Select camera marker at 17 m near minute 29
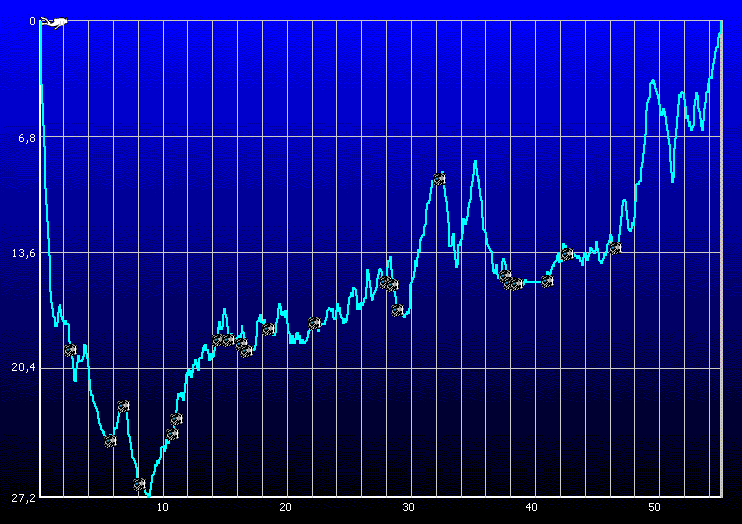 (x=398, y=310)
